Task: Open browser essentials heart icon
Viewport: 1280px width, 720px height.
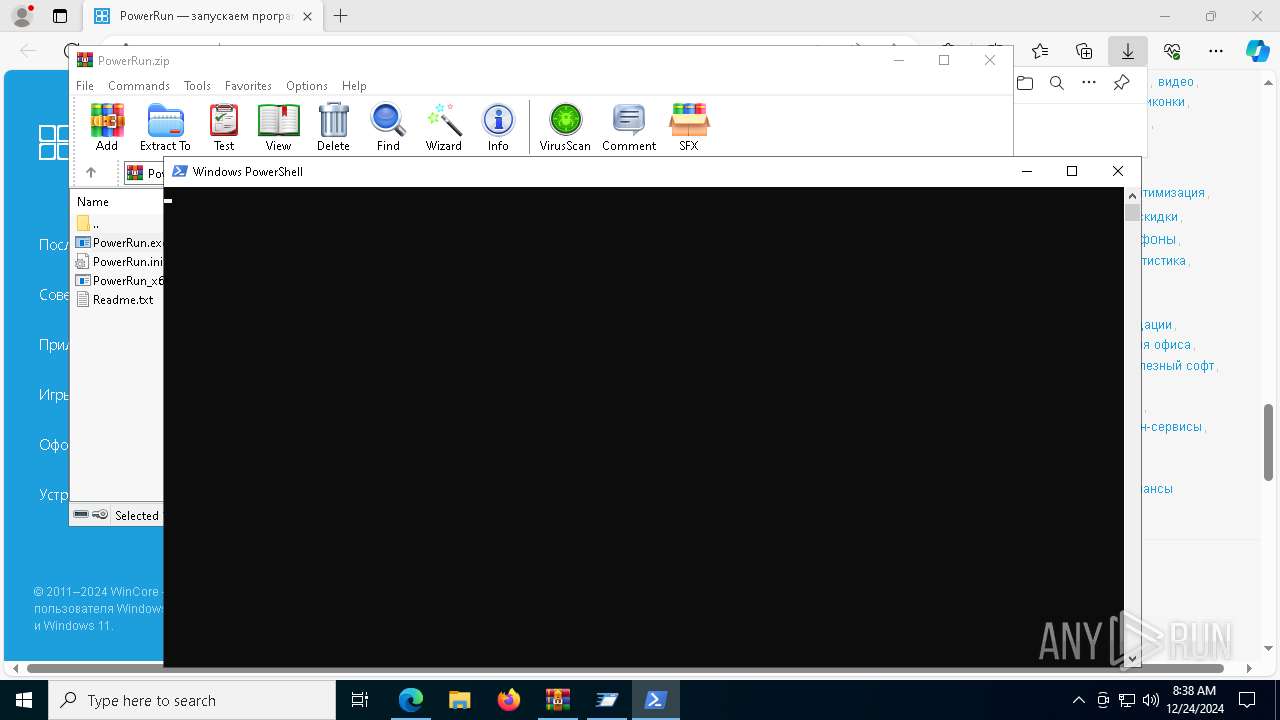Action: (1172, 50)
